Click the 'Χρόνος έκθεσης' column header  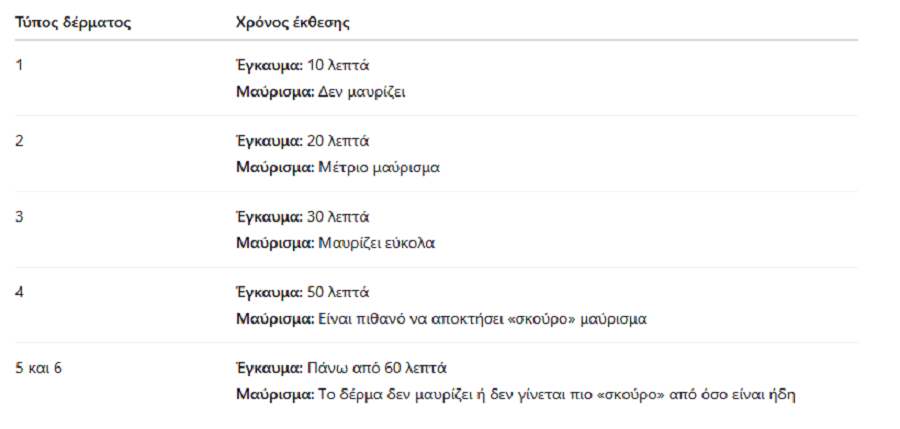(293, 23)
